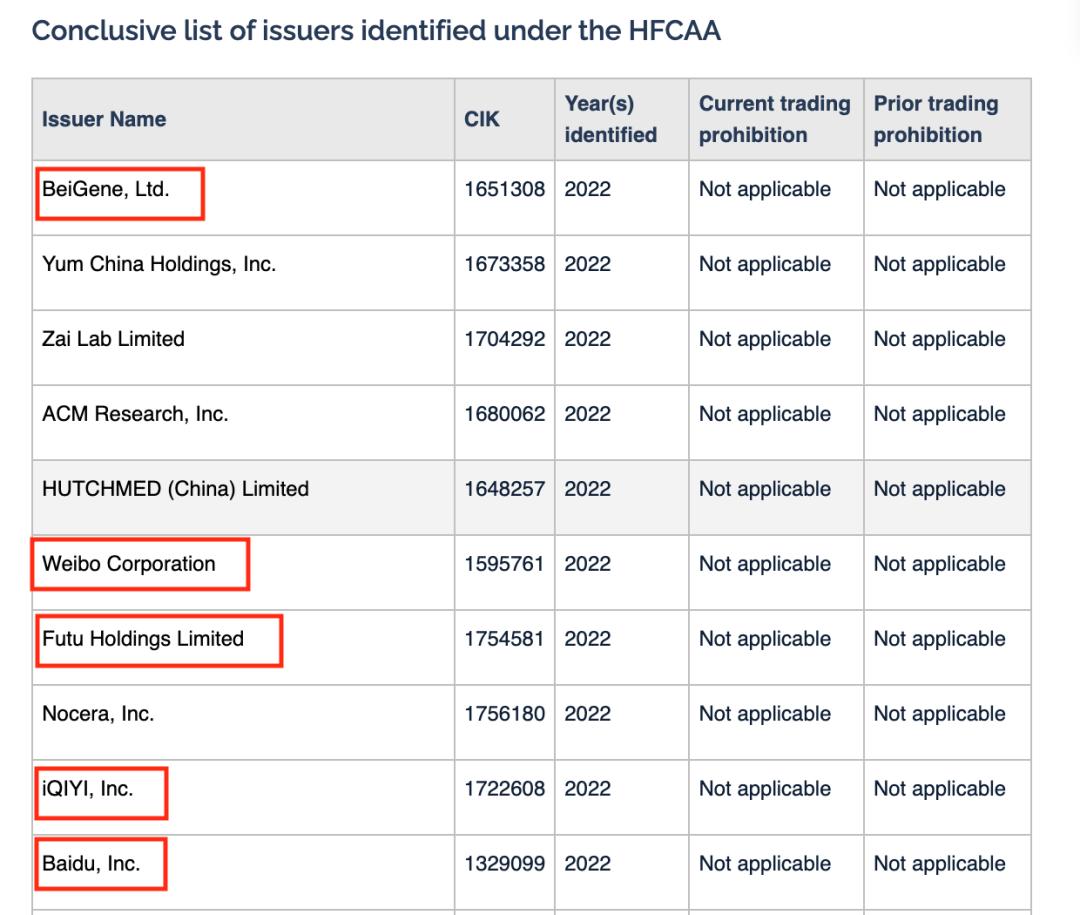Click the Issuer Name column header
Screen dimensions: 1080x915
(x=104, y=119)
